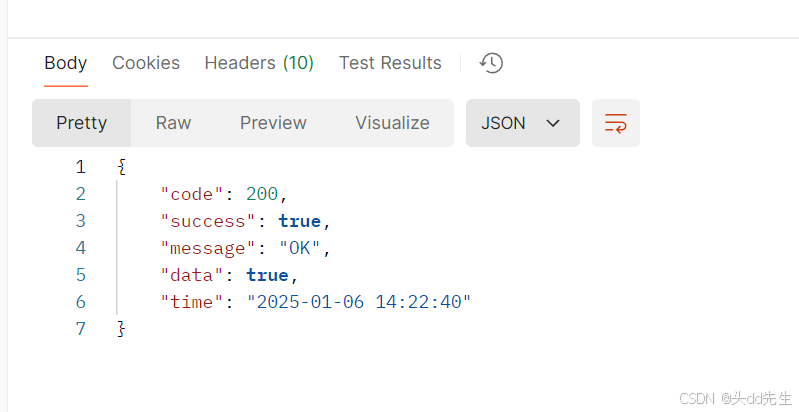Click line number 5 in gutter

click(x=81, y=275)
